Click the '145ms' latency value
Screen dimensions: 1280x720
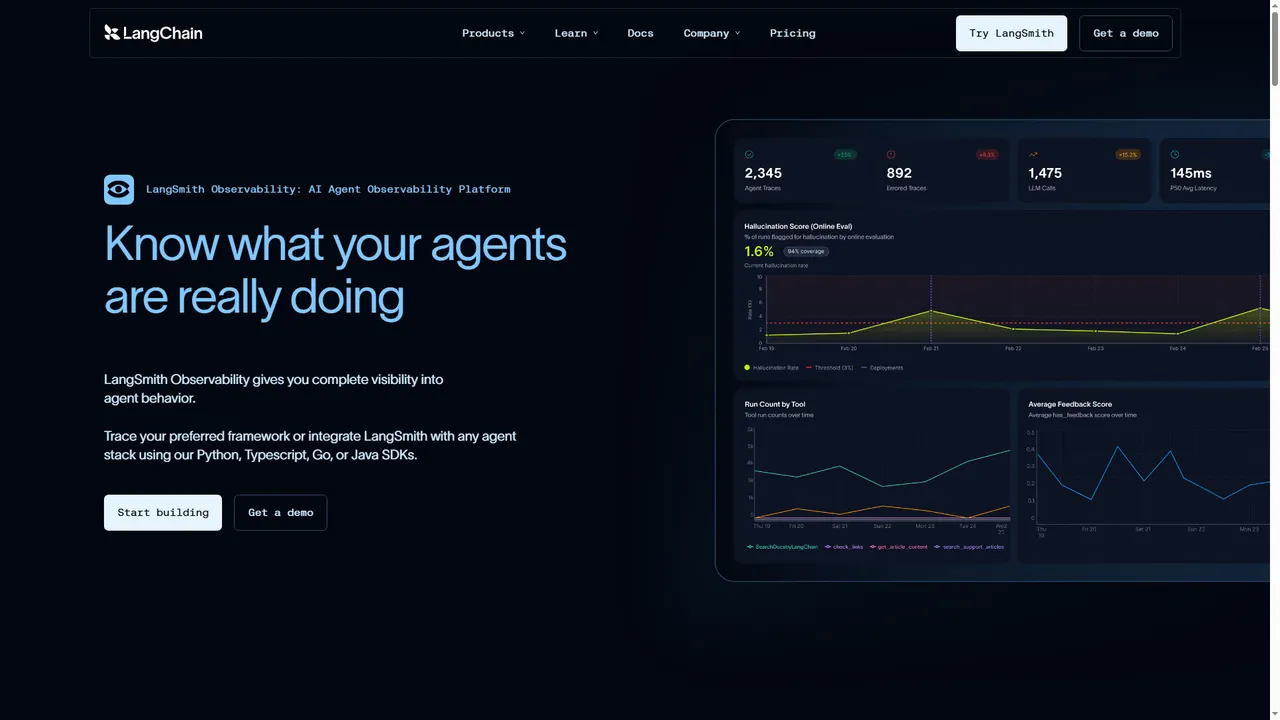(1191, 173)
